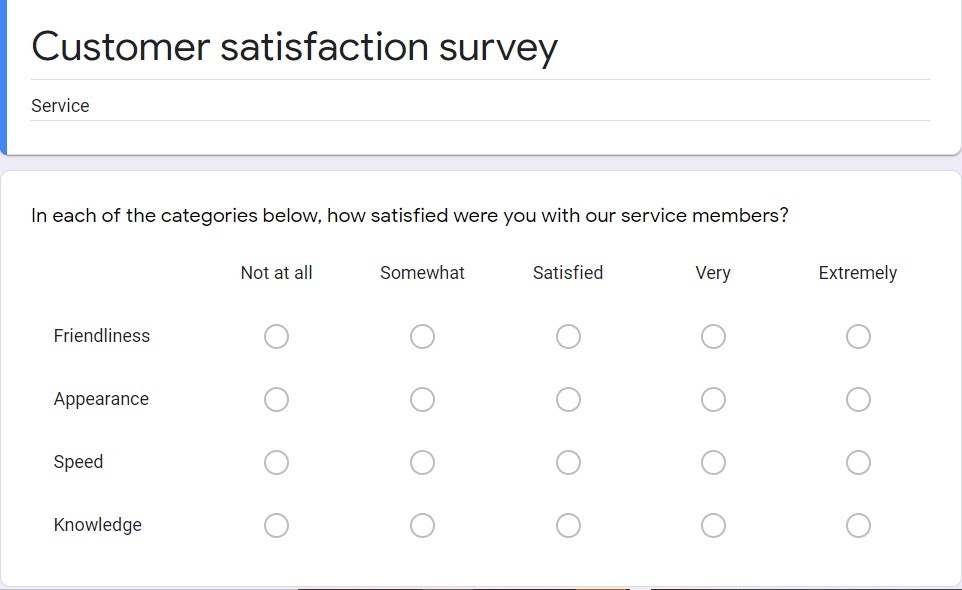Image resolution: width=962 pixels, height=590 pixels.
Task: Mark Speed as Very
Action: pyautogui.click(x=713, y=463)
